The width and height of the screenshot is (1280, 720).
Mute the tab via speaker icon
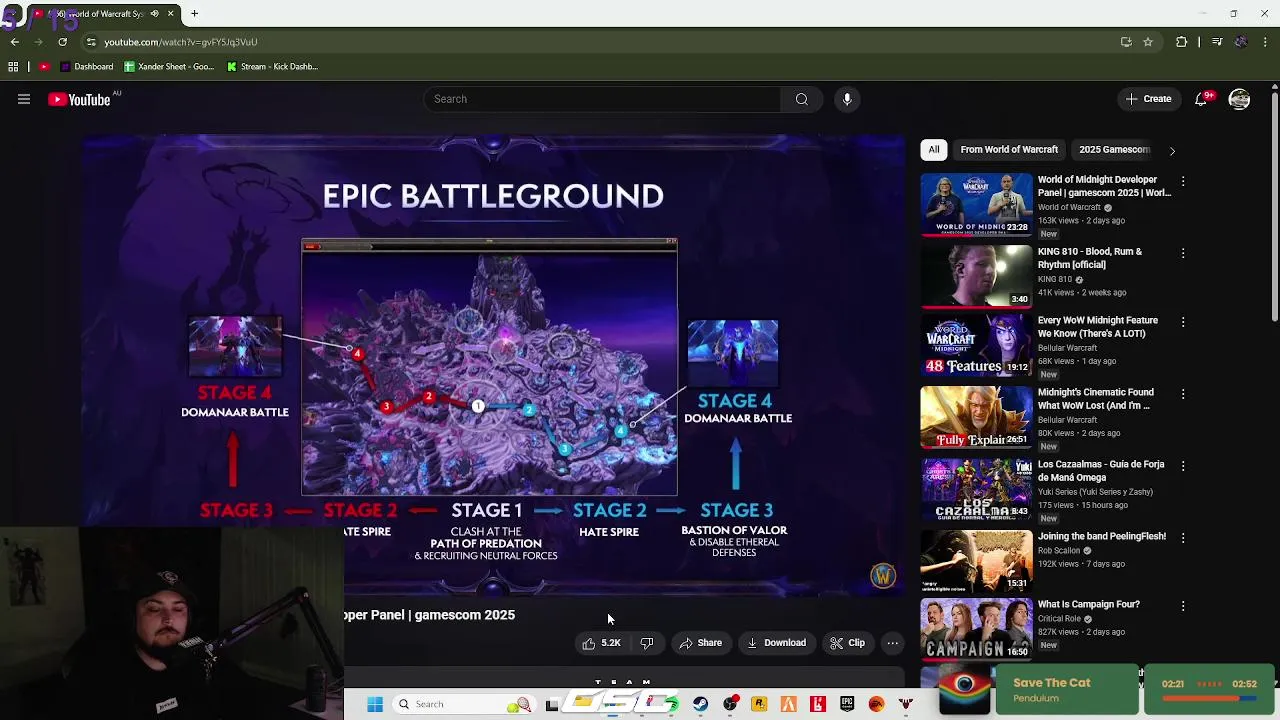point(154,14)
